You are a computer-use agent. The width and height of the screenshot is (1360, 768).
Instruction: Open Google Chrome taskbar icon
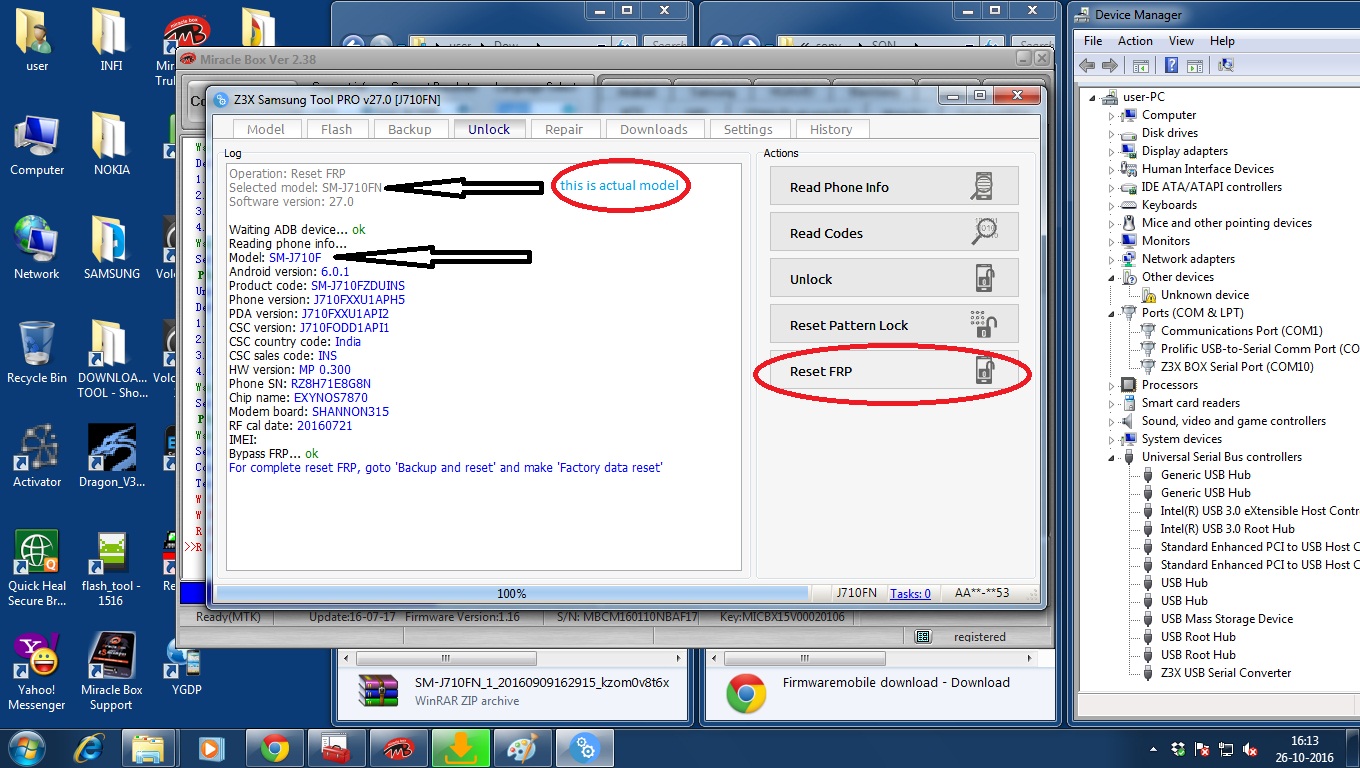[x=275, y=747]
